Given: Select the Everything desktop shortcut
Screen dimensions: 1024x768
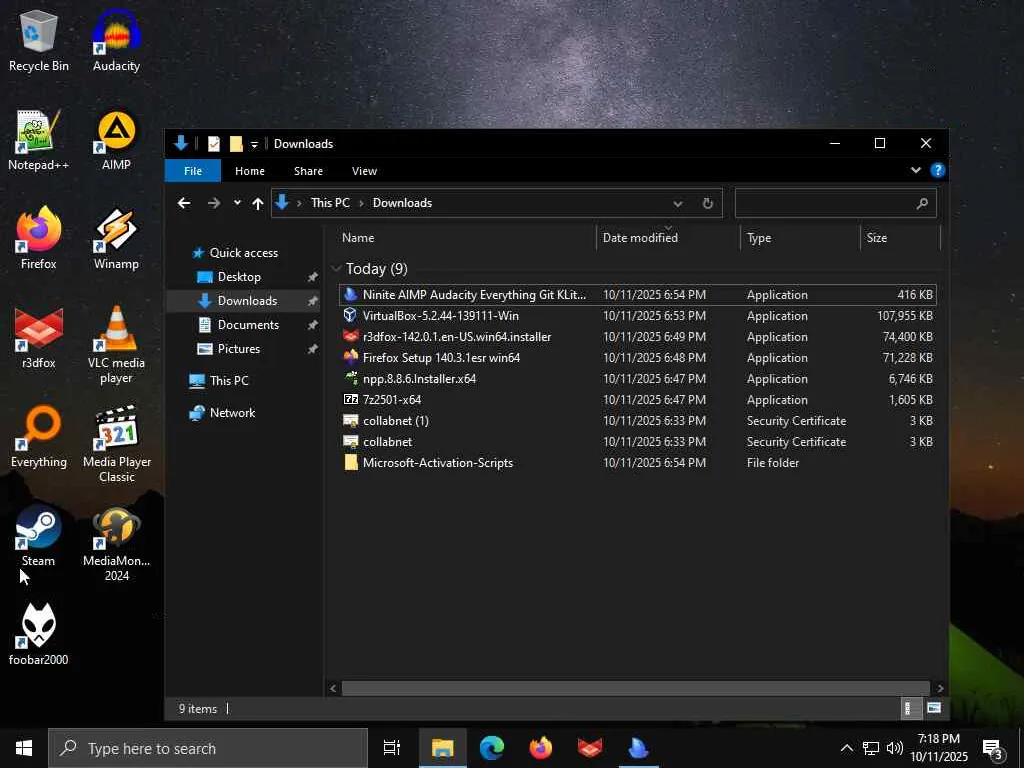Looking at the screenshot, I should click(x=39, y=437).
